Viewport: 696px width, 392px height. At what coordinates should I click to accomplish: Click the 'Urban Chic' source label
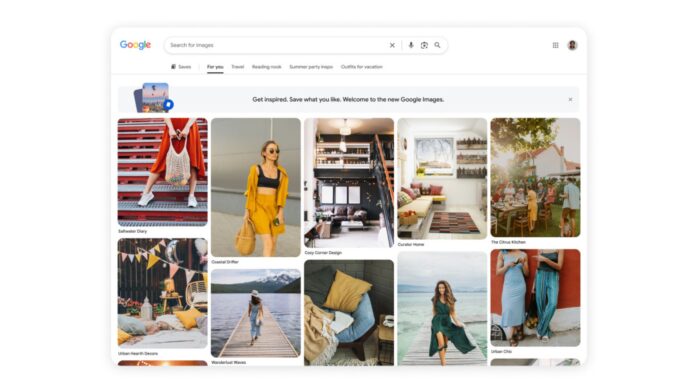[502, 351]
